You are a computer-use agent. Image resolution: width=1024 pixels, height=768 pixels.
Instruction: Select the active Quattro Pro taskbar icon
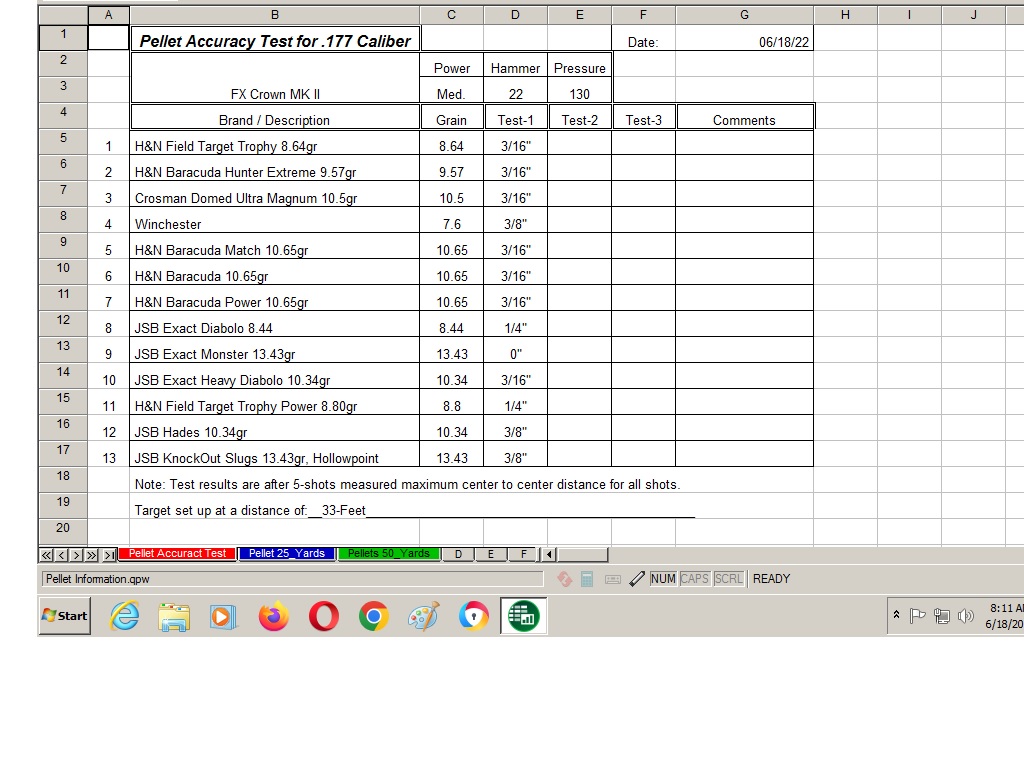pyautogui.click(x=524, y=616)
